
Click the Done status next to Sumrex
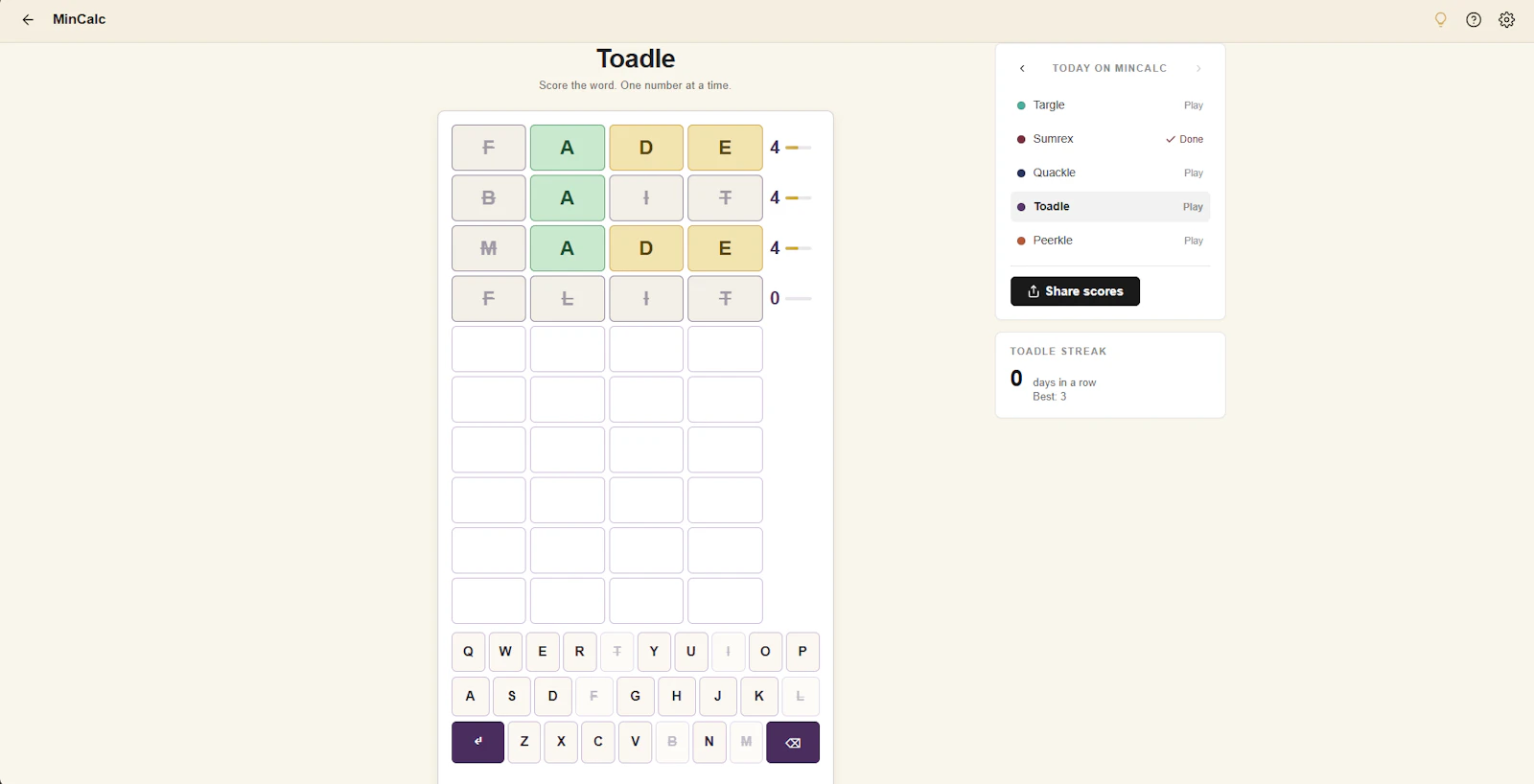click(1185, 139)
